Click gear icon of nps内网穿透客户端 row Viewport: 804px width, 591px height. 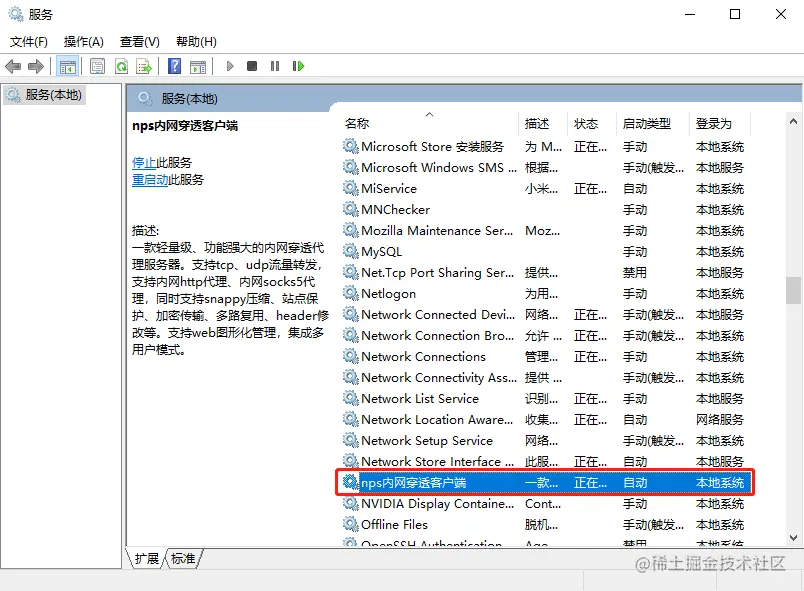point(351,482)
